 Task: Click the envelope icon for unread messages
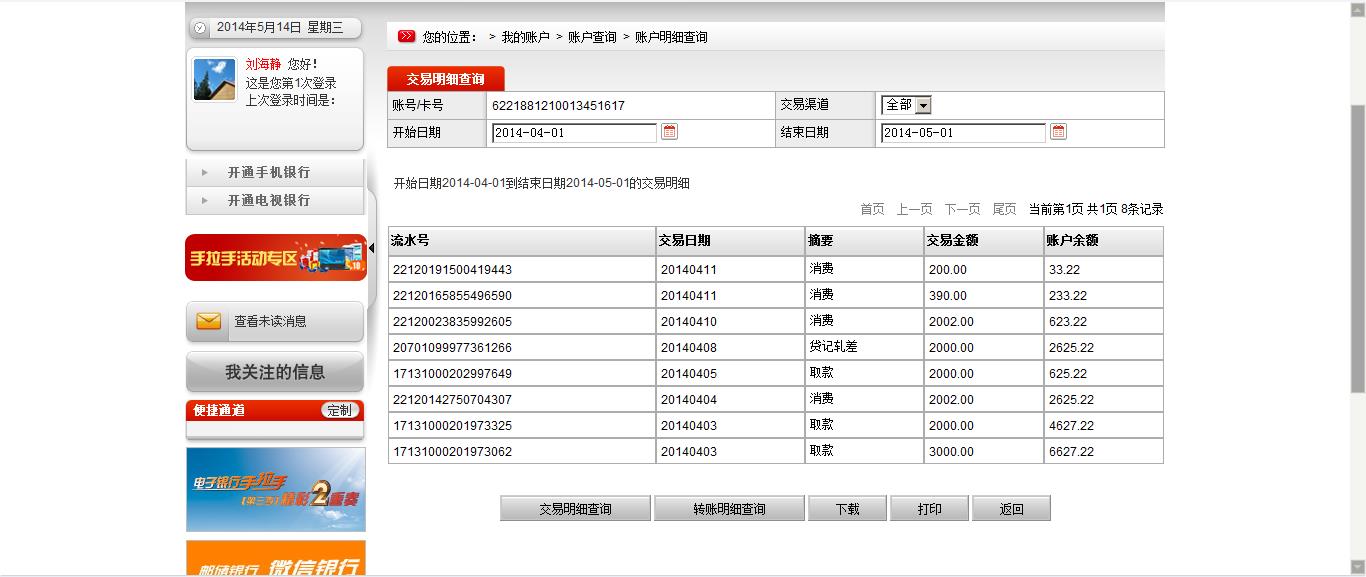click(209, 321)
